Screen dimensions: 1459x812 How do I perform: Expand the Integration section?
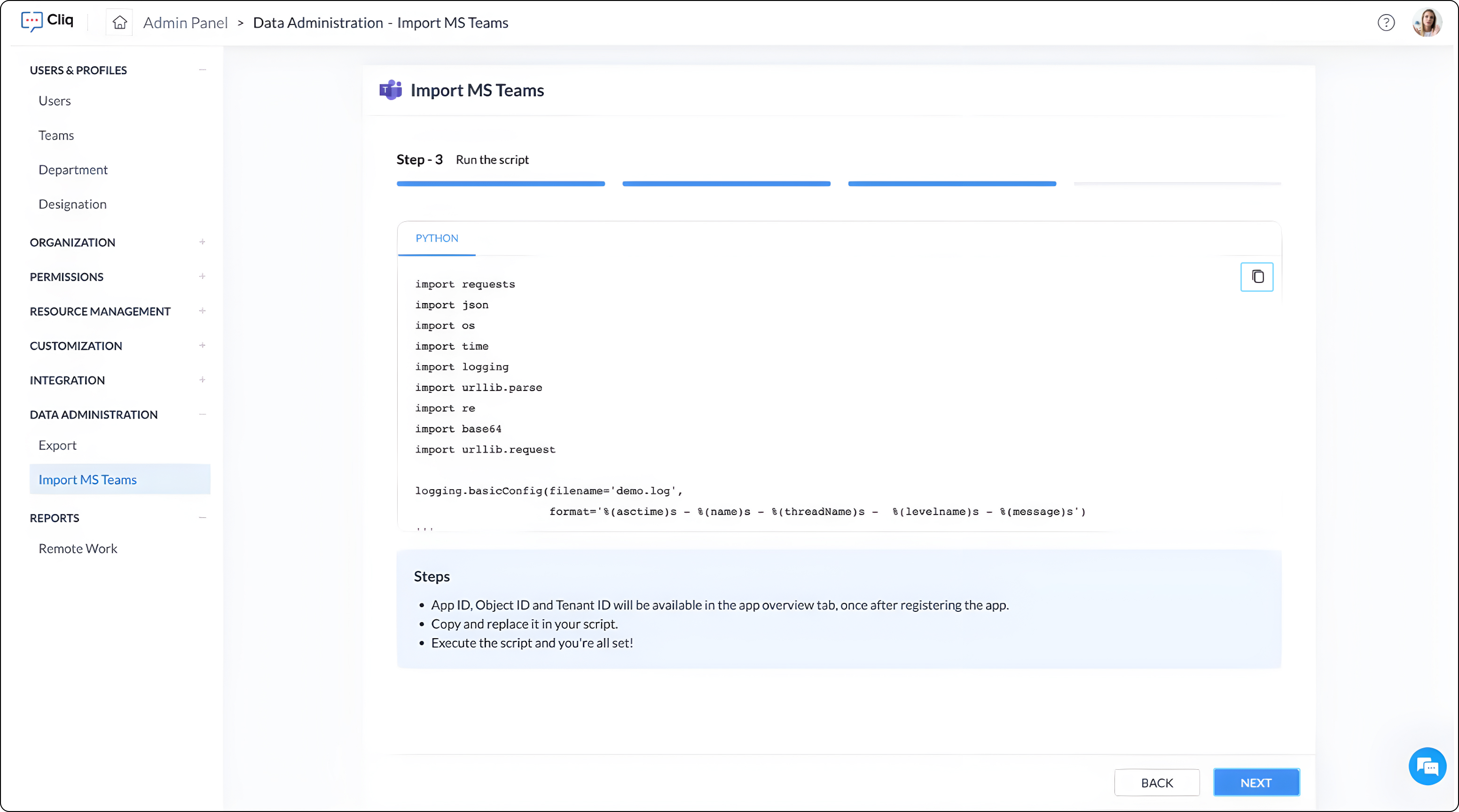pos(202,380)
